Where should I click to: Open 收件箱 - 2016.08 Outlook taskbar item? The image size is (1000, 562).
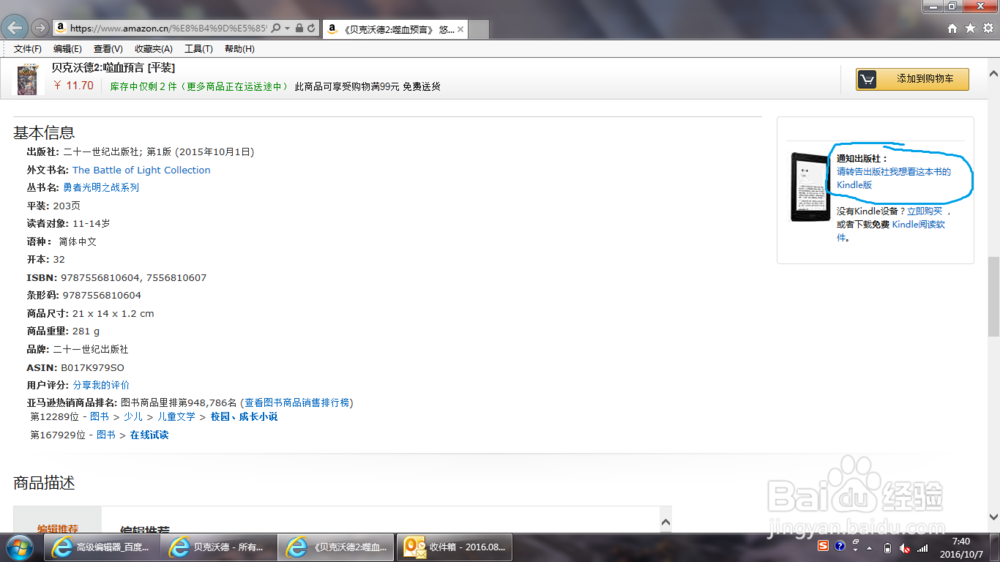(x=455, y=547)
